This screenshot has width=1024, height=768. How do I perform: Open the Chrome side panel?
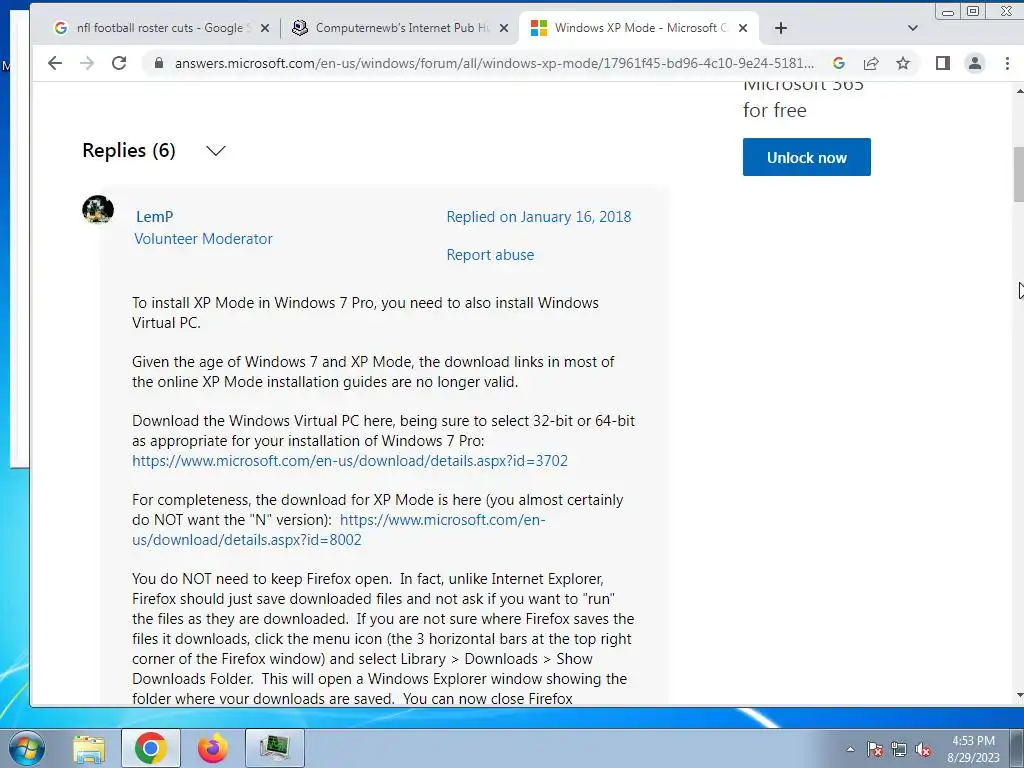(942, 63)
